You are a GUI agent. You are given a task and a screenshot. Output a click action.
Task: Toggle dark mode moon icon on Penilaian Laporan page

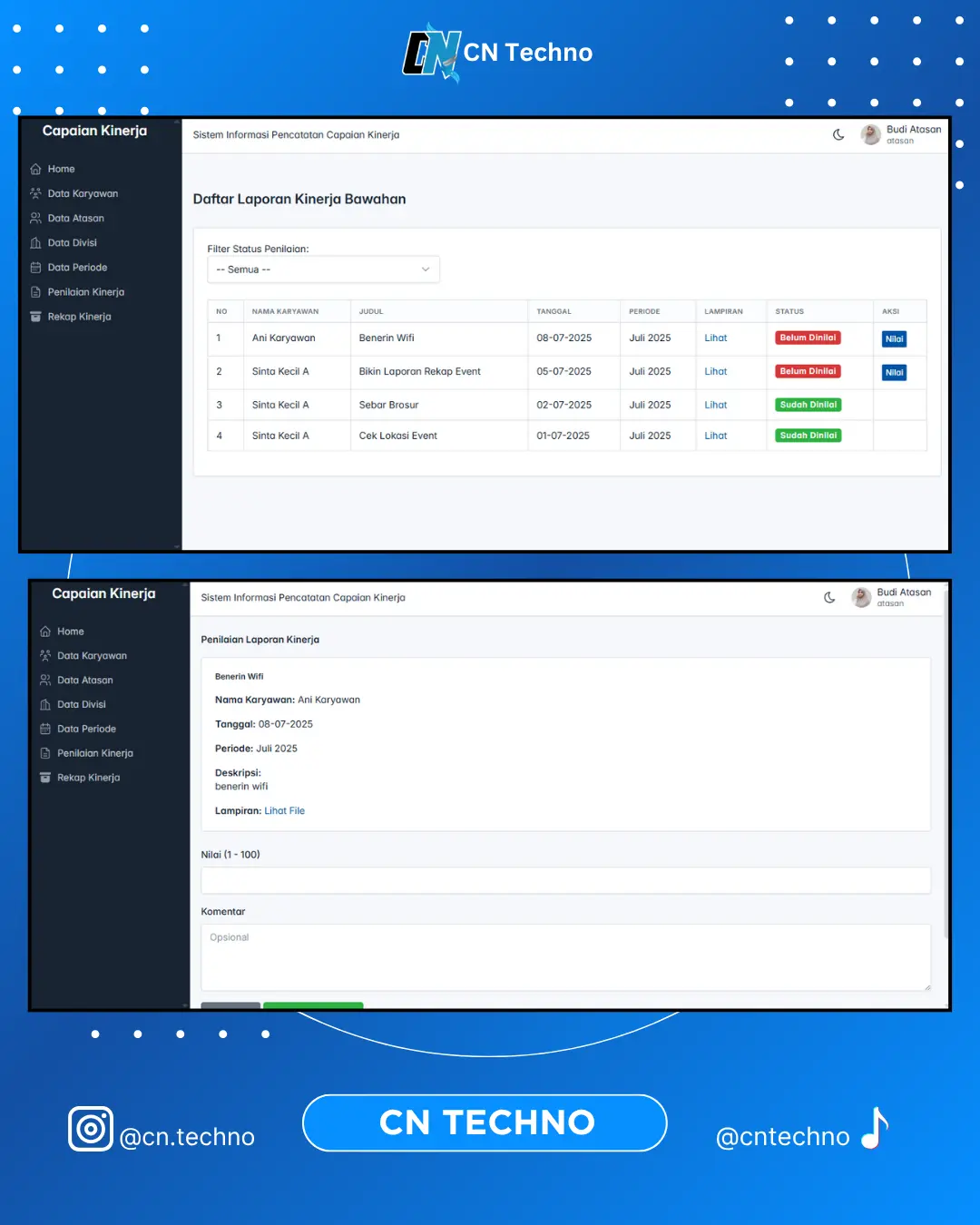pos(829,598)
